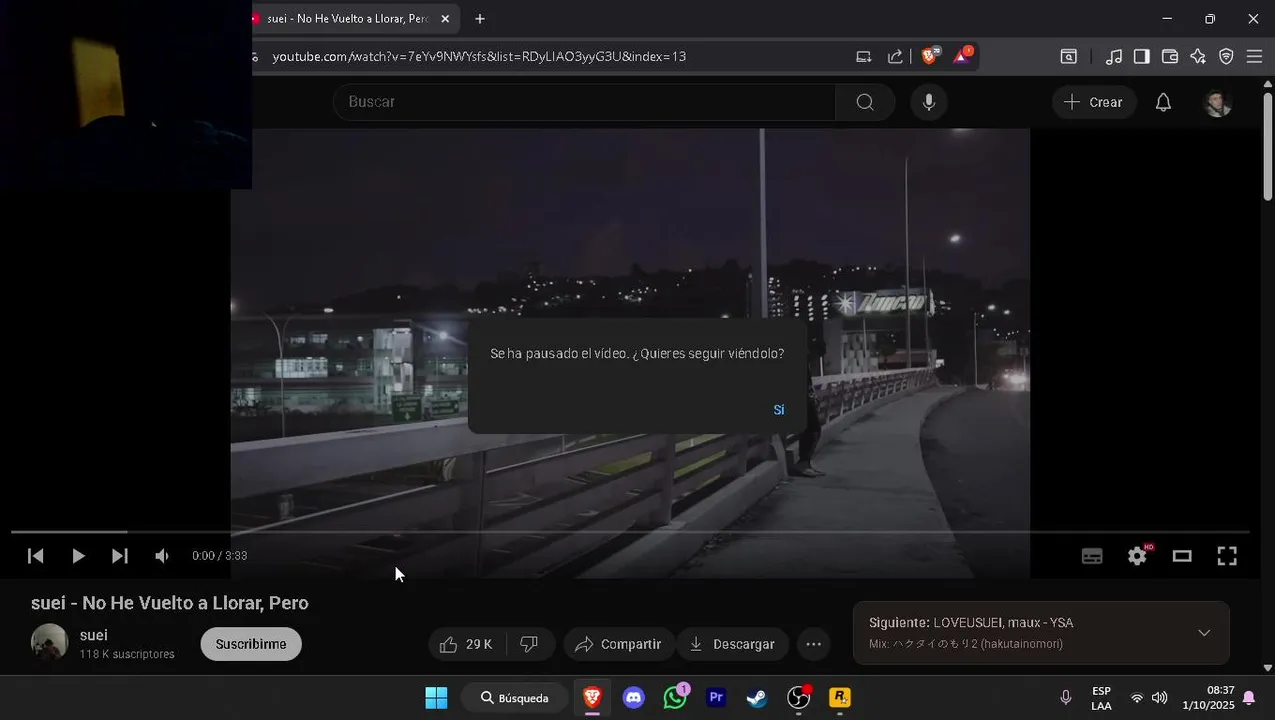
Task: Open Discord from the taskbar
Action: pos(634,698)
